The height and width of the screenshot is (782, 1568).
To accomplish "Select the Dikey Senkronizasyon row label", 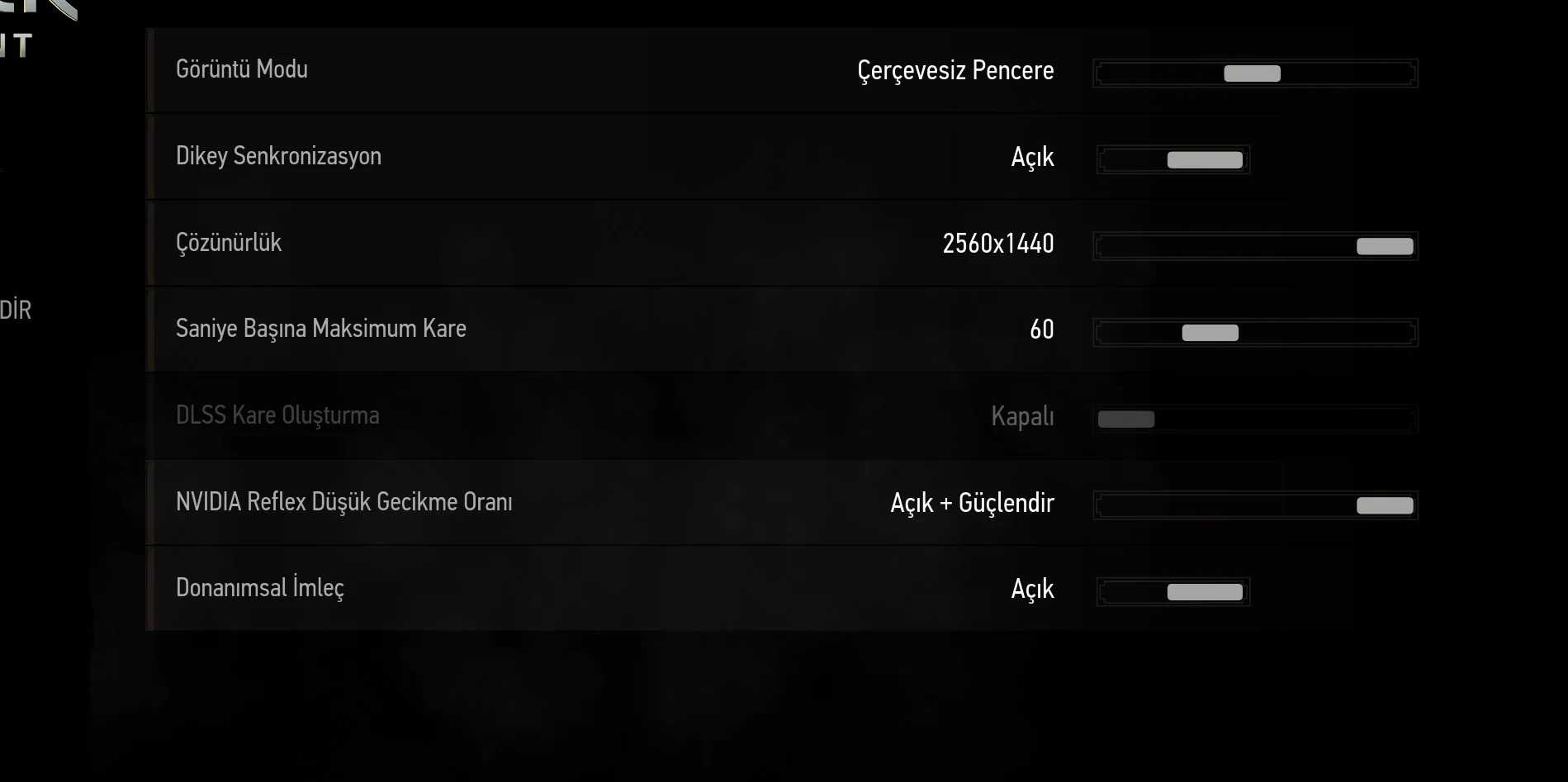I will click(278, 156).
